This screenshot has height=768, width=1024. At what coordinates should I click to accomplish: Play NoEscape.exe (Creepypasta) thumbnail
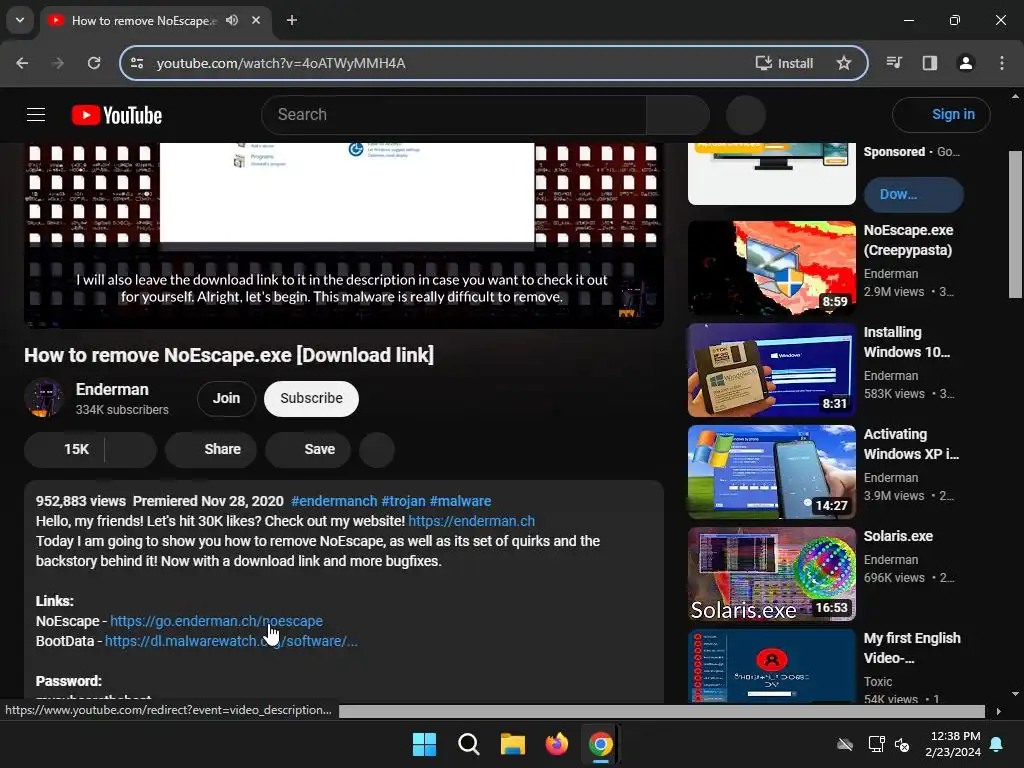click(772, 268)
